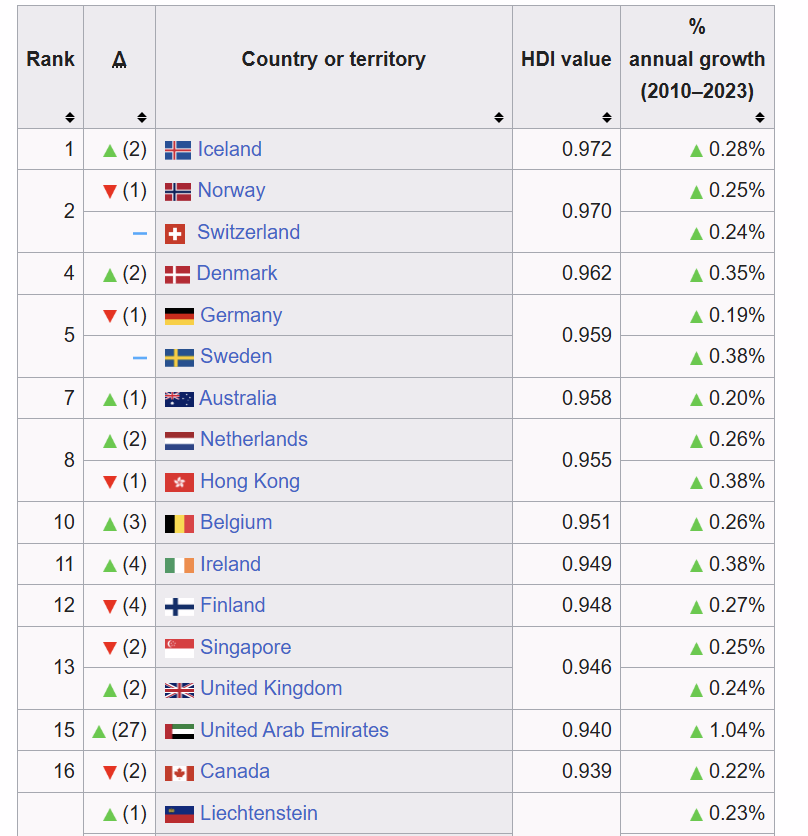Click the Australia flag icon
Screen dimensions: 808x836
click(179, 399)
